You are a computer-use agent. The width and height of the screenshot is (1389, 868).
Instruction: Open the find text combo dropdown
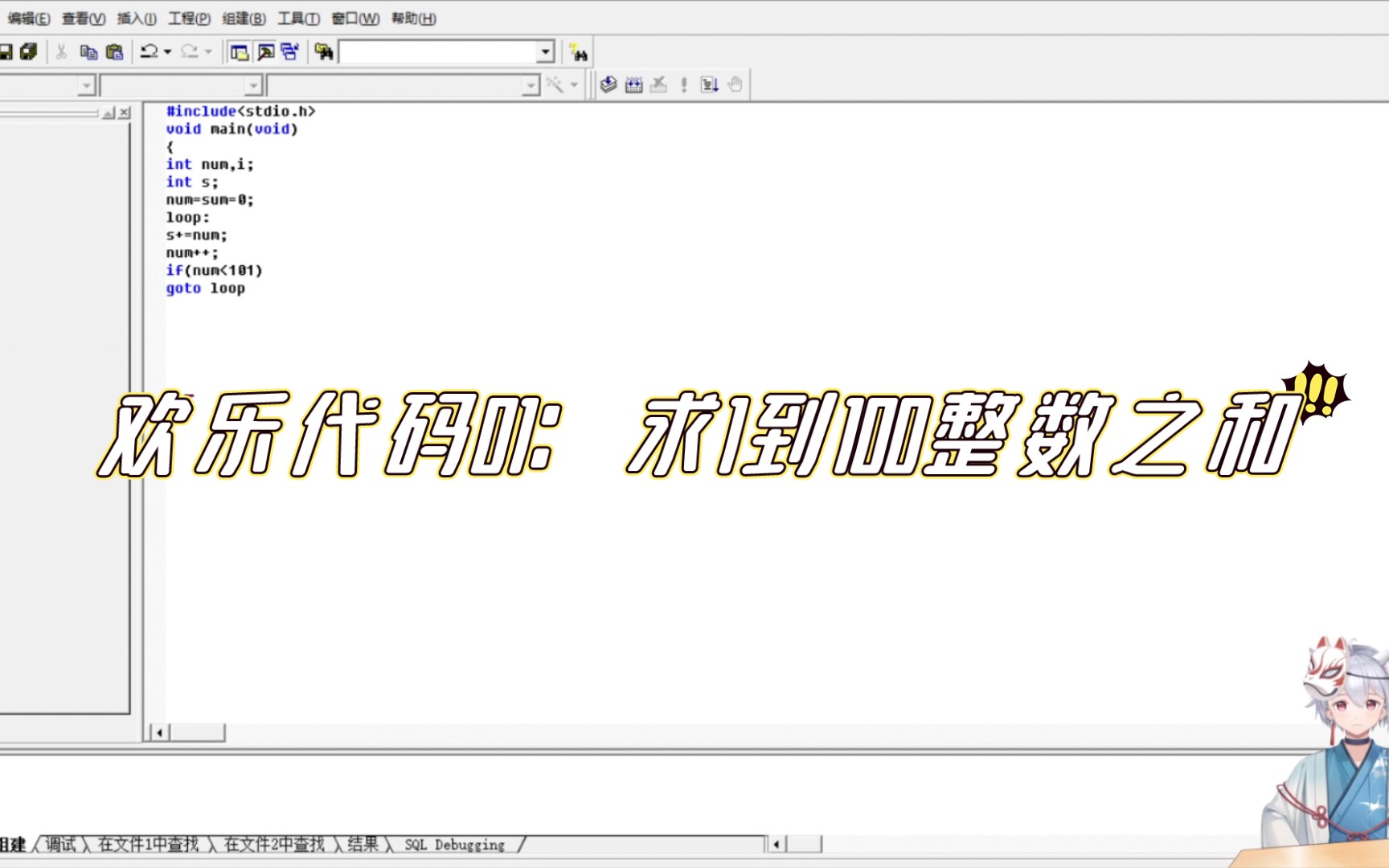click(x=546, y=51)
